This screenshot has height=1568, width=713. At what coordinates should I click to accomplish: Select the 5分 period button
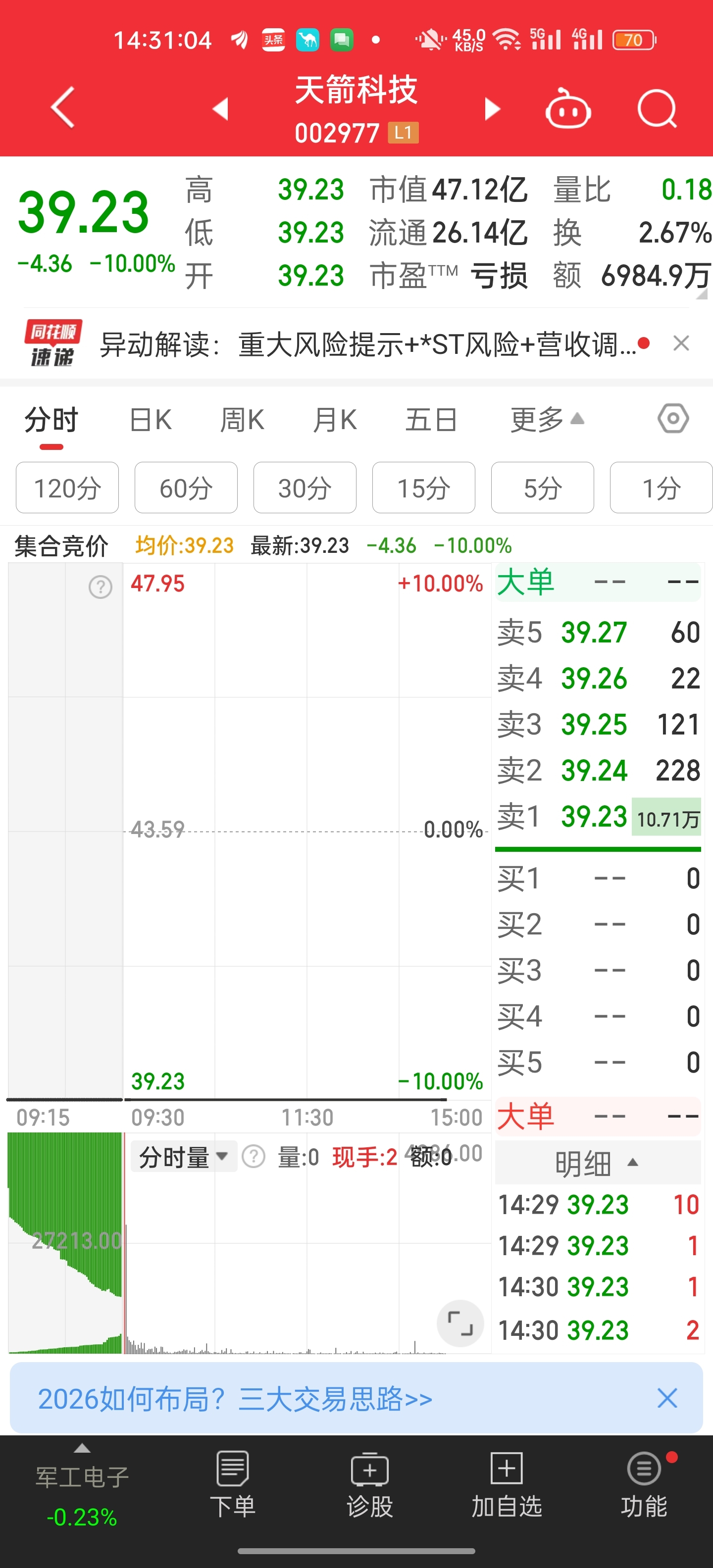pos(542,488)
